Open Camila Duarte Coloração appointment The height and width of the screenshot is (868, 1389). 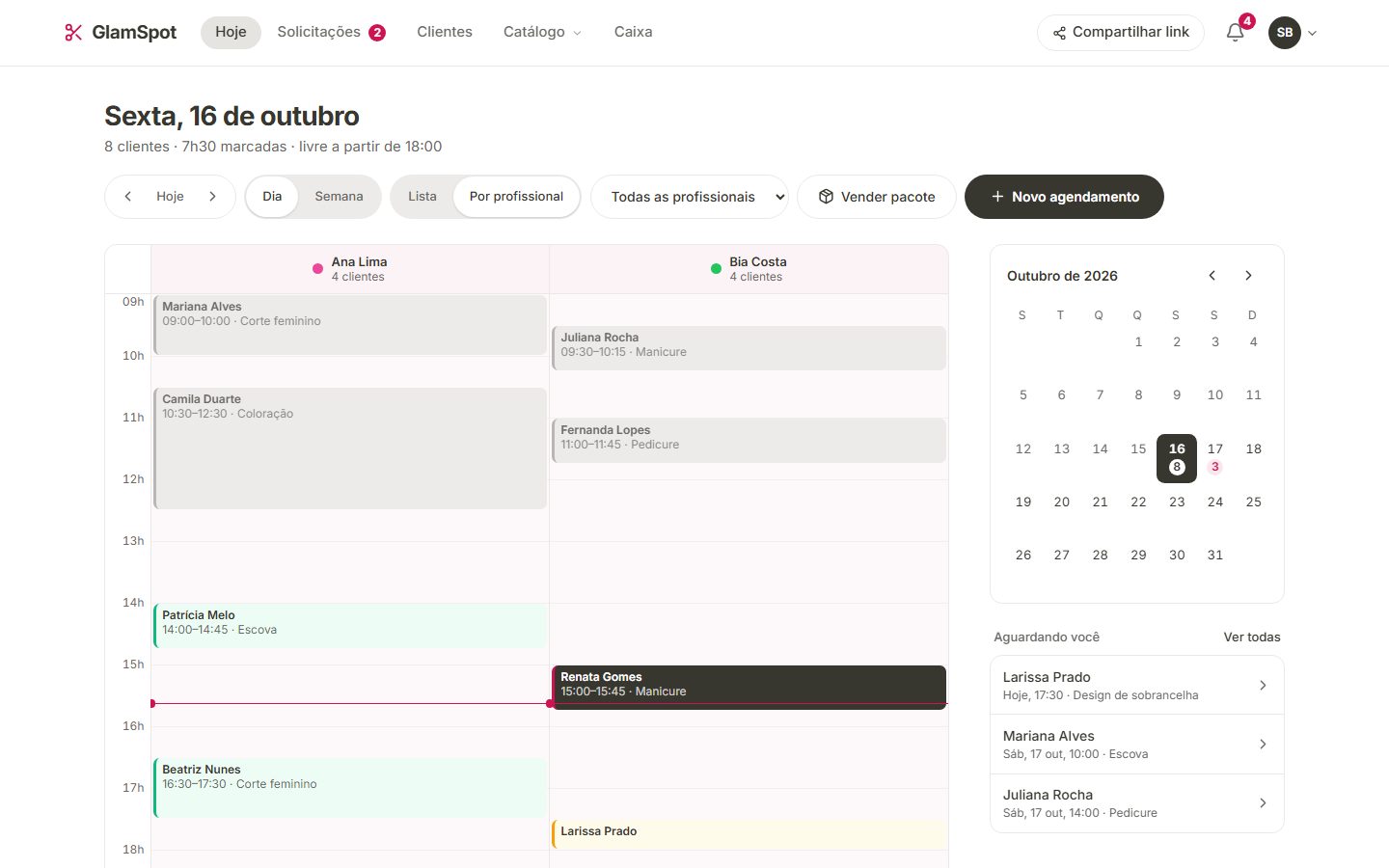pos(350,448)
